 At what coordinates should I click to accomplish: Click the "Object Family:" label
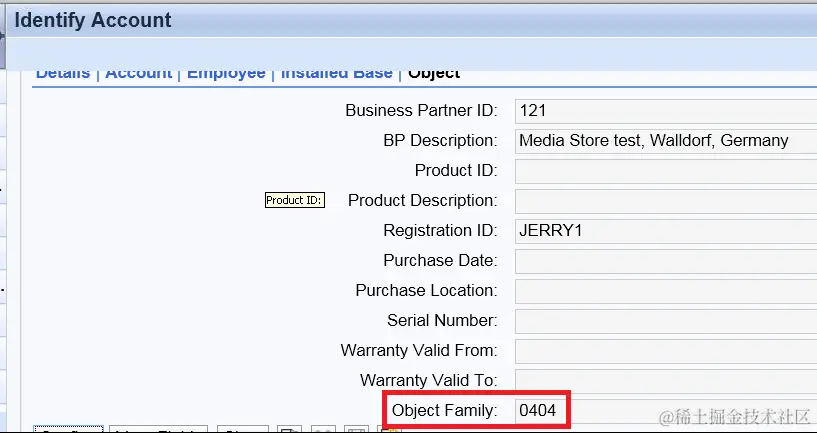point(444,411)
